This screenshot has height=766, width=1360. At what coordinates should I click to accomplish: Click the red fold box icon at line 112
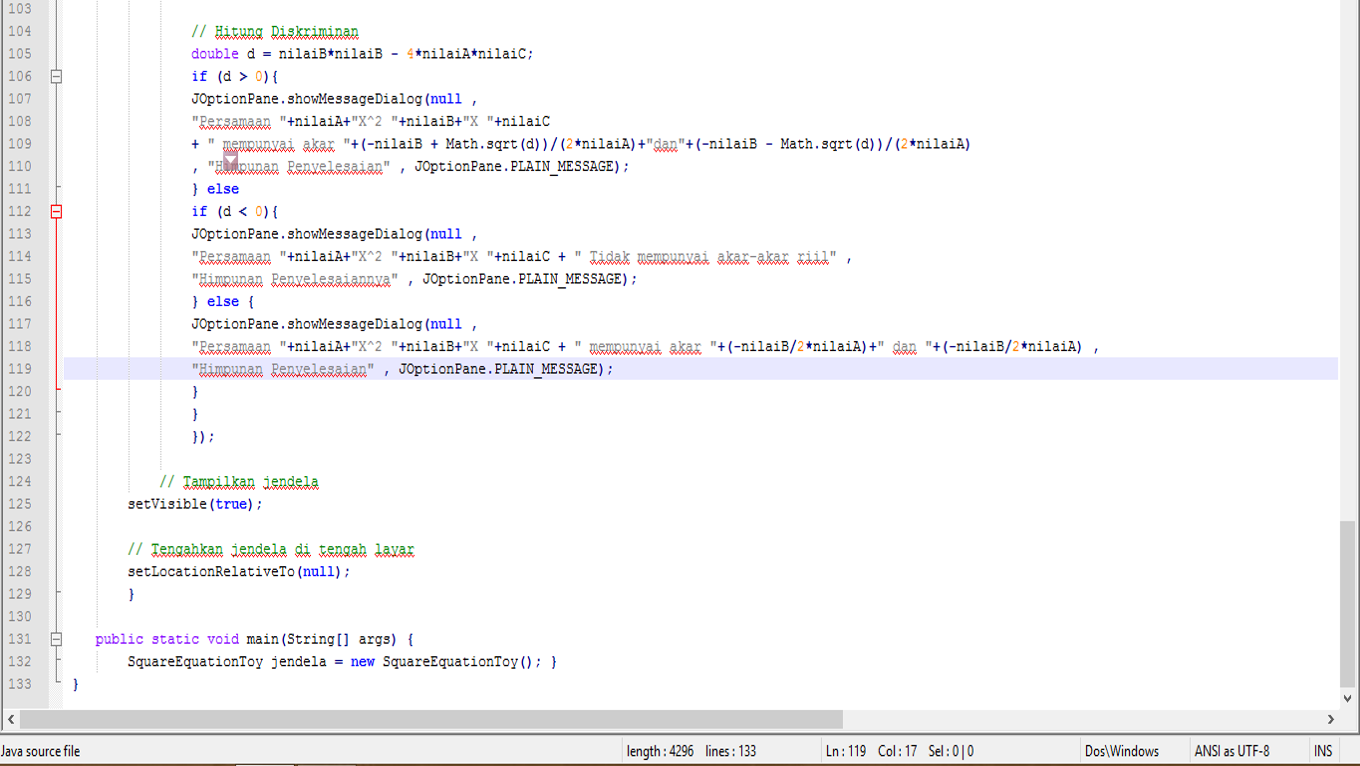[56, 211]
